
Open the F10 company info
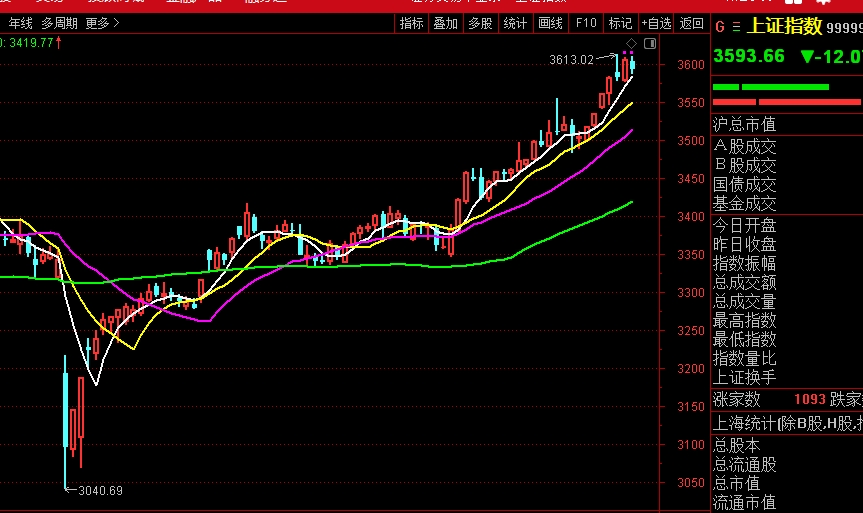(586, 23)
